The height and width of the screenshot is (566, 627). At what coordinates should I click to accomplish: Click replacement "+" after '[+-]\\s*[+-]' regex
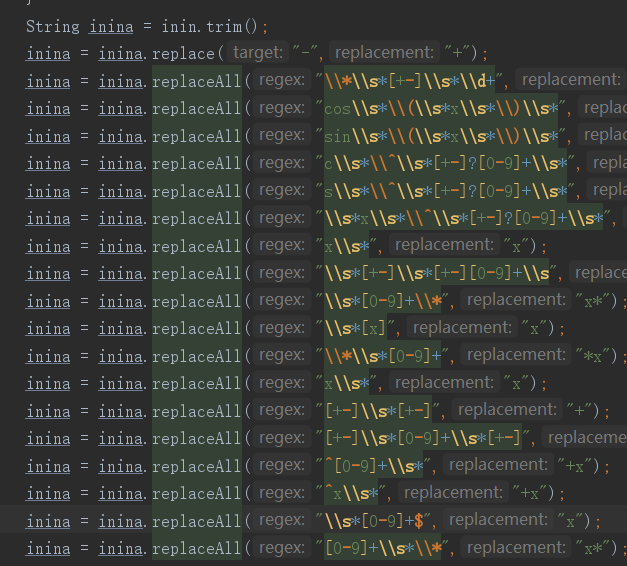click(x=578, y=411)
